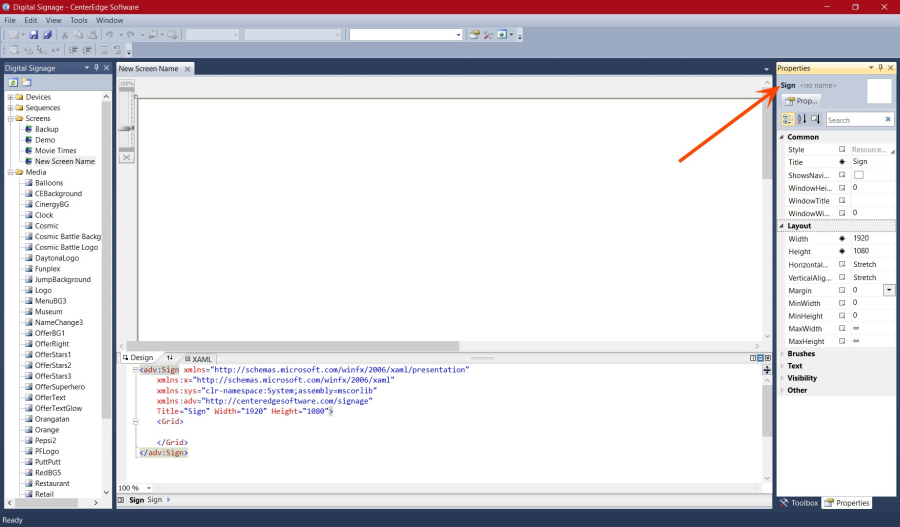
Task: Pin the Digital Signage panel
Action: click(96, 68)
